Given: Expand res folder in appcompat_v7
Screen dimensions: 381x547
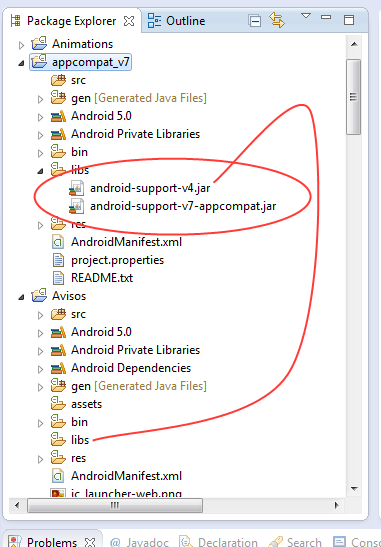Looking at the screenshot, I should [x=40, y=225].
